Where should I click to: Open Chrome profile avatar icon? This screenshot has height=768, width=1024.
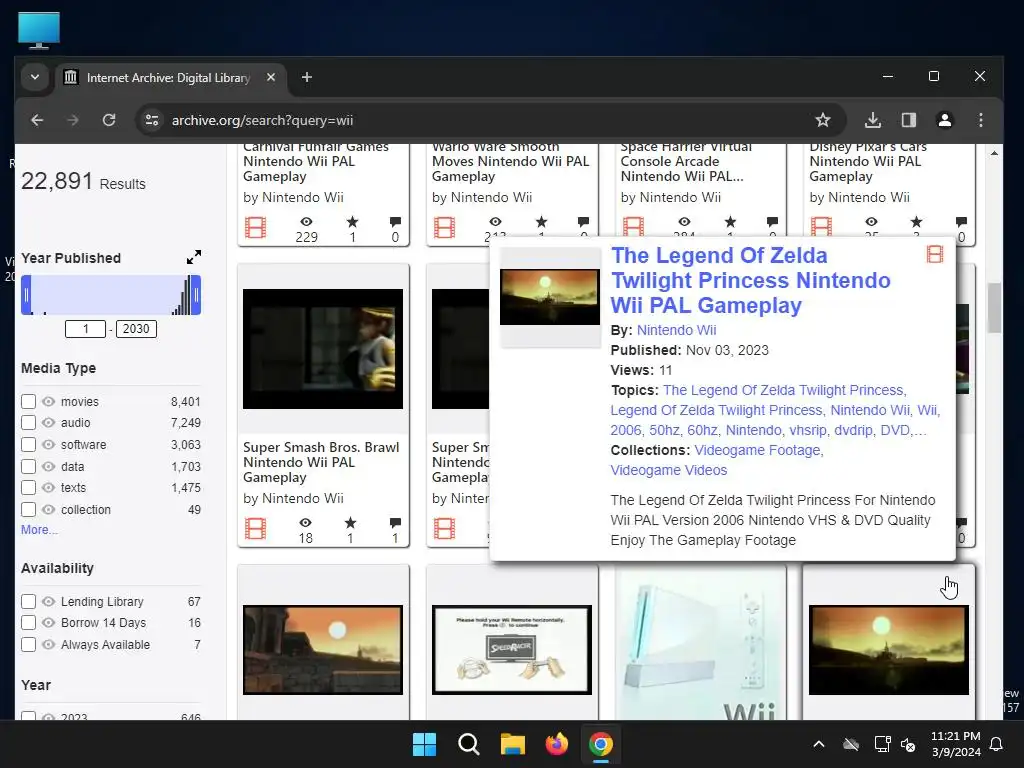[944, 120]
